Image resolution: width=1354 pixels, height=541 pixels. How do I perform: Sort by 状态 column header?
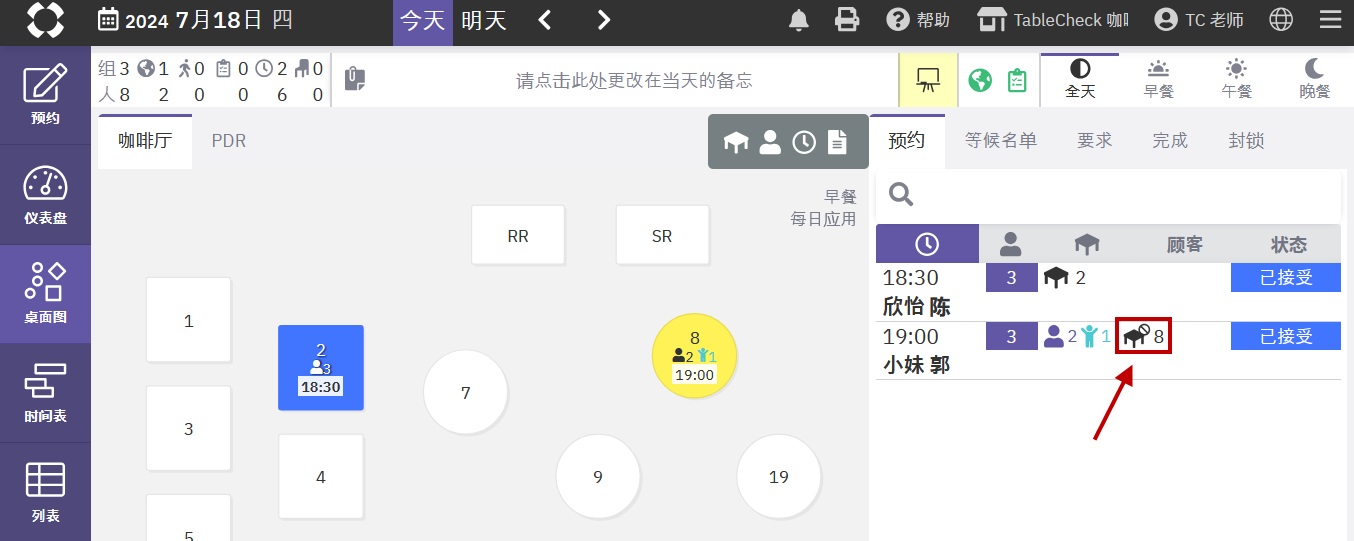pos(1289,245)
